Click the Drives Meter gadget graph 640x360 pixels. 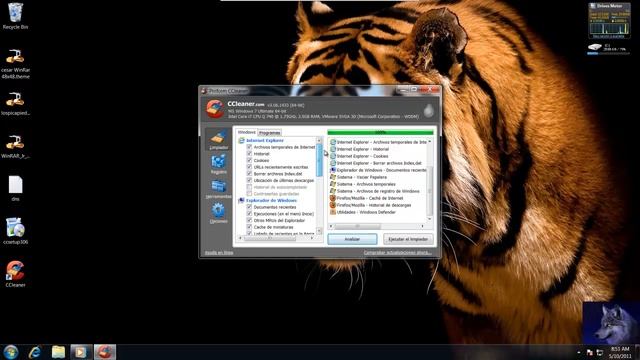click(x=609, y=29)
